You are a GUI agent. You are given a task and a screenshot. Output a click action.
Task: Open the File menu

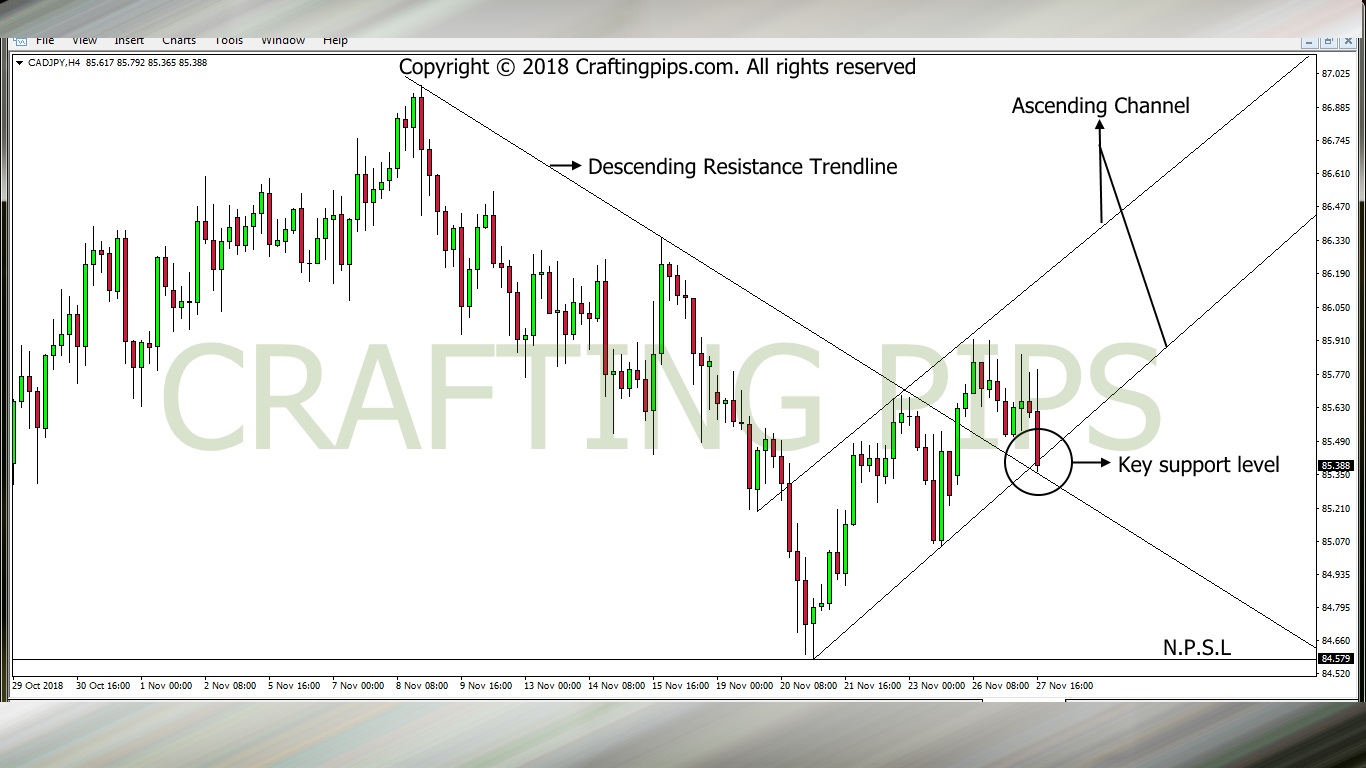tap(45, 41)
